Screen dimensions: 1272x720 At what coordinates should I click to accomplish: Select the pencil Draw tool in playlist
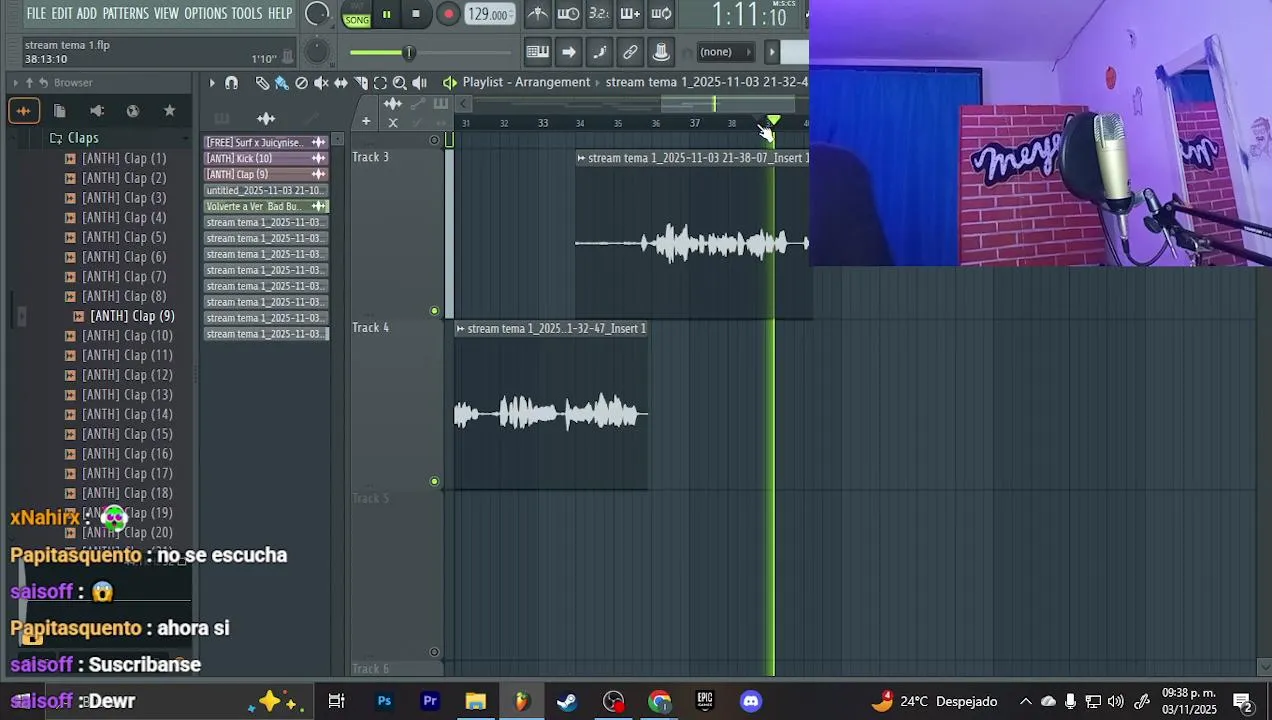click(262, 83)
